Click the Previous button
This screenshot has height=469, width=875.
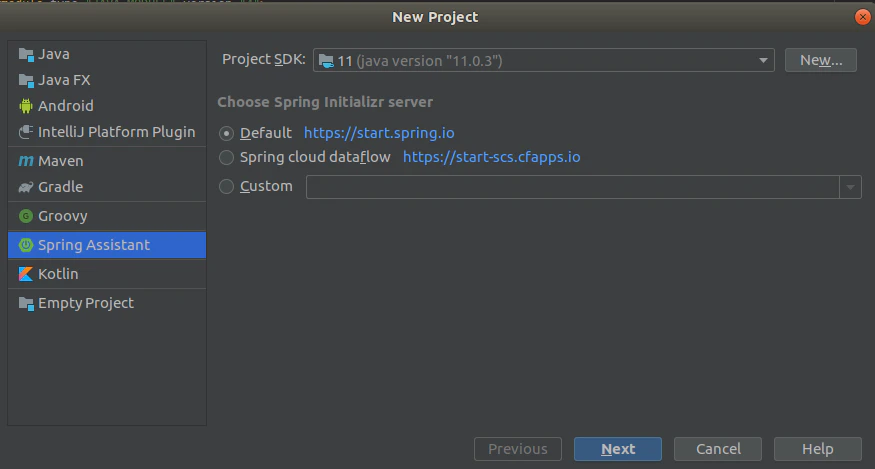pos(518,449)
